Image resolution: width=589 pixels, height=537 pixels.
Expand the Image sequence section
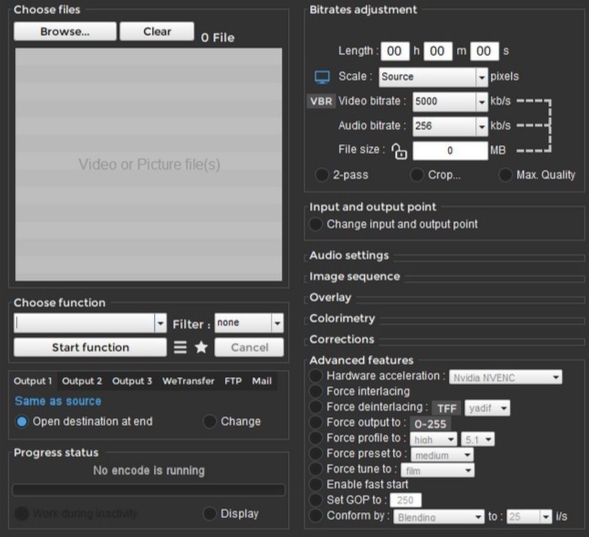355,277
